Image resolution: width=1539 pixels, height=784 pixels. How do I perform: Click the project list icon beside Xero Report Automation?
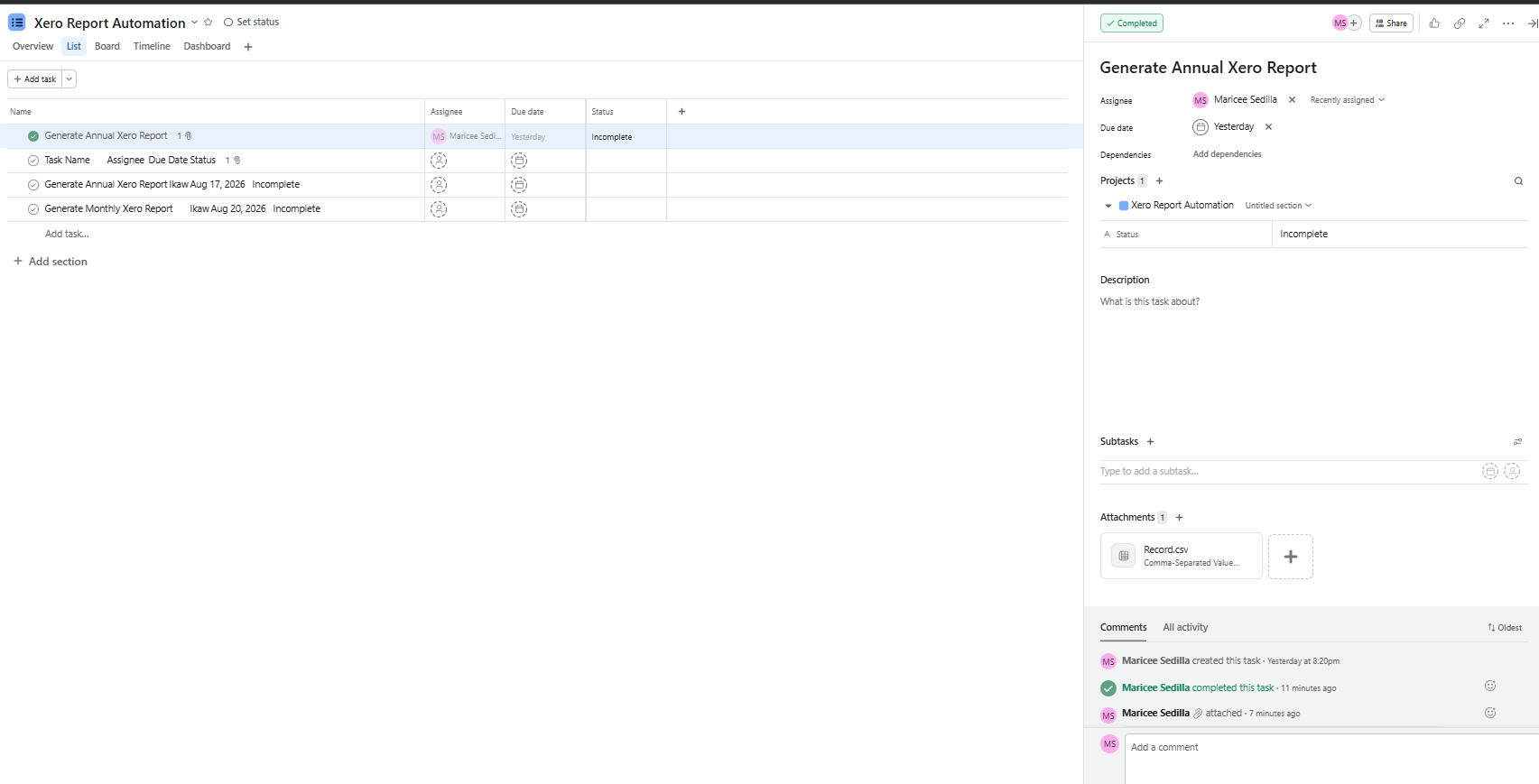(16, 23)
